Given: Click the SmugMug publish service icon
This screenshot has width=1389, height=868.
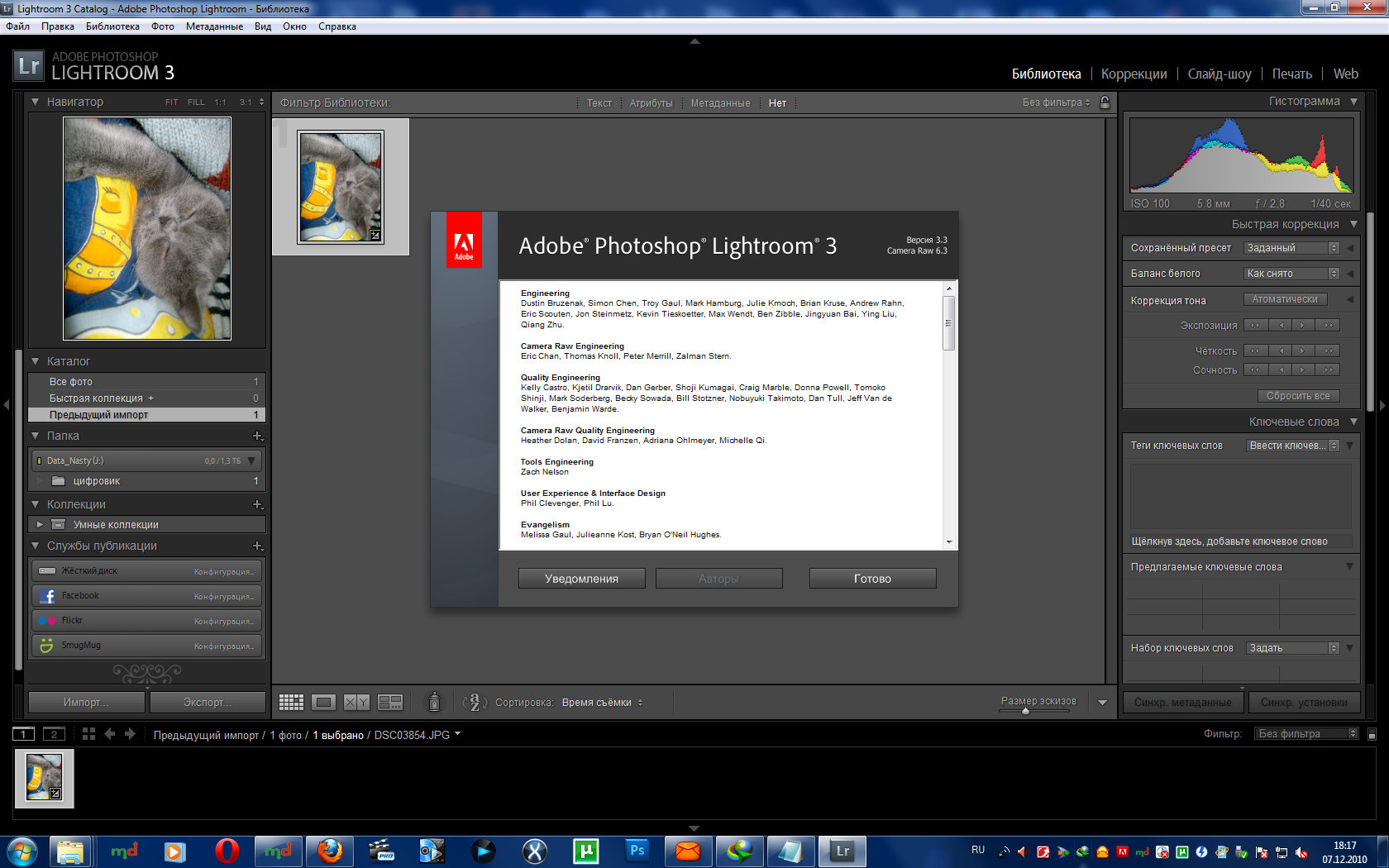Looking at the screenshot, I should point(47,646).
